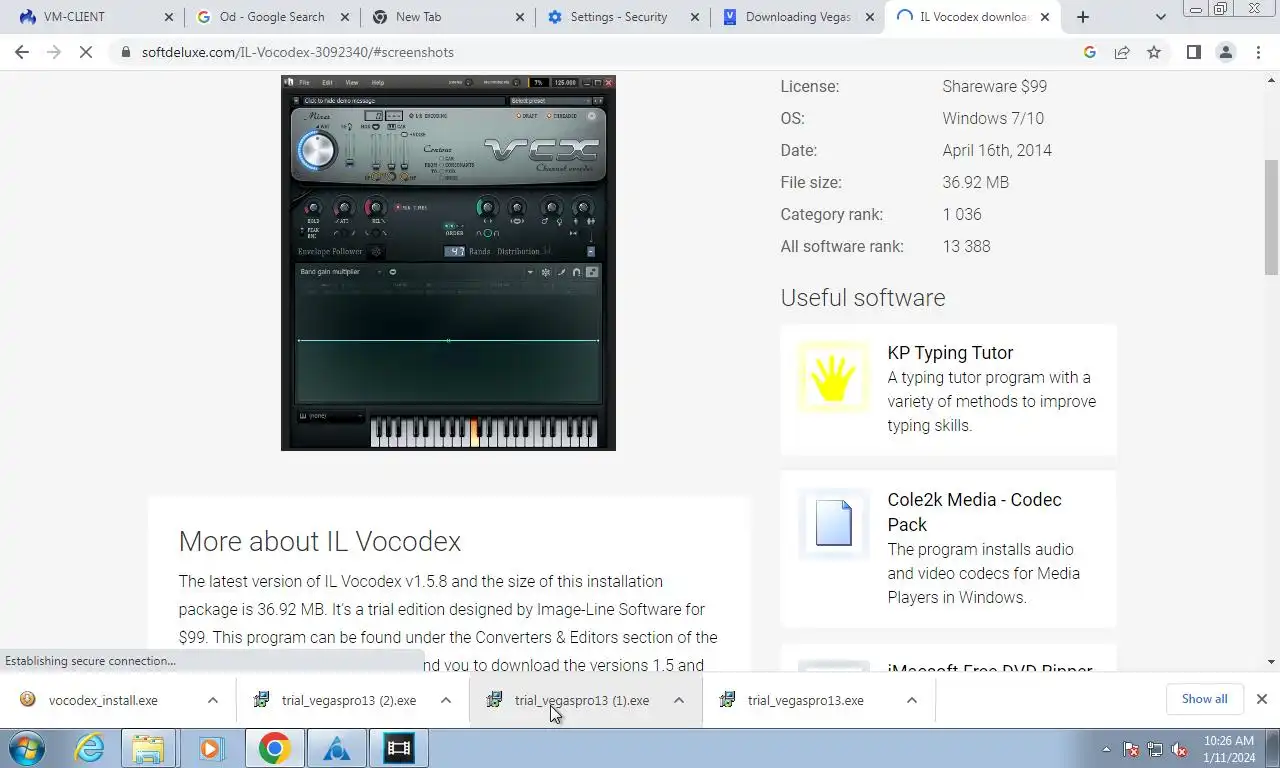
Task: Click the Shareware $99 license value
Action: pos(994,86)
